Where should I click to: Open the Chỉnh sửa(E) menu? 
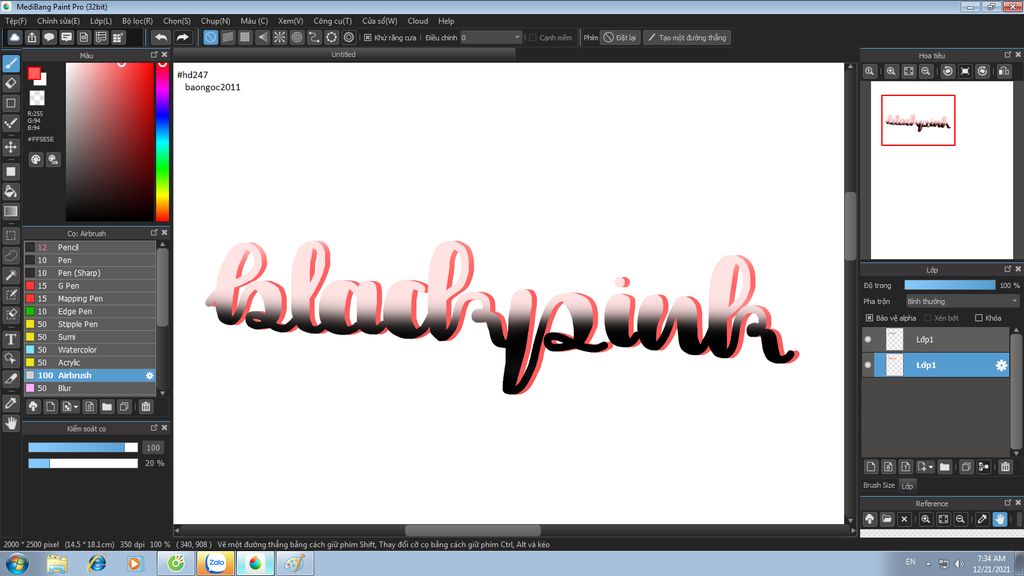pyautogui.click(x=58, y=21)
